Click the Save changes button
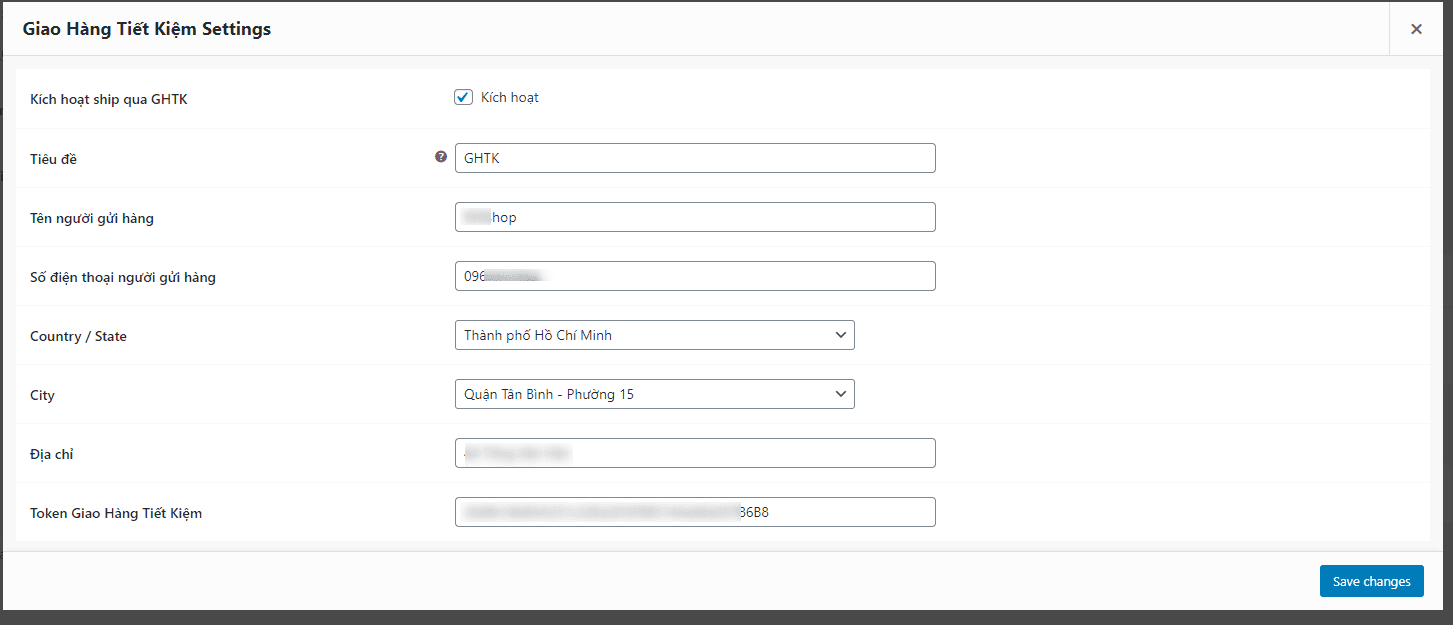 pyautogui.click(x=1371, y=581)
